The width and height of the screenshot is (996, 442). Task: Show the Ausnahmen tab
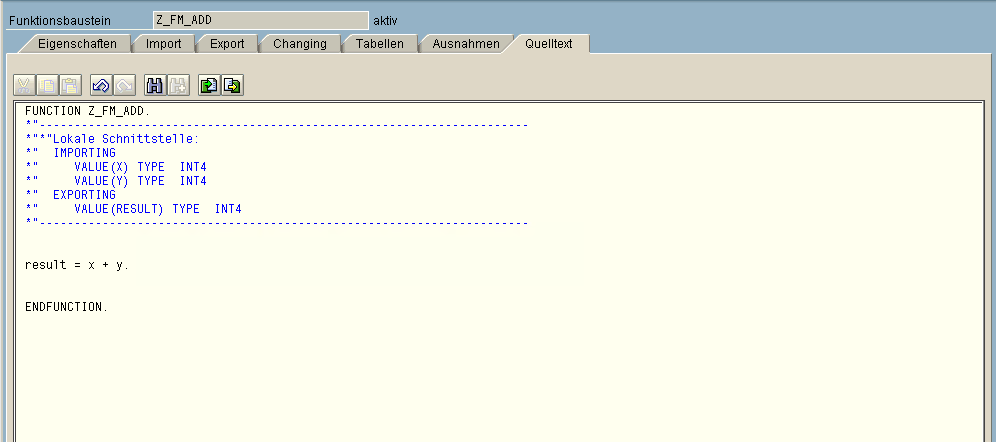[x=465, y=44]
